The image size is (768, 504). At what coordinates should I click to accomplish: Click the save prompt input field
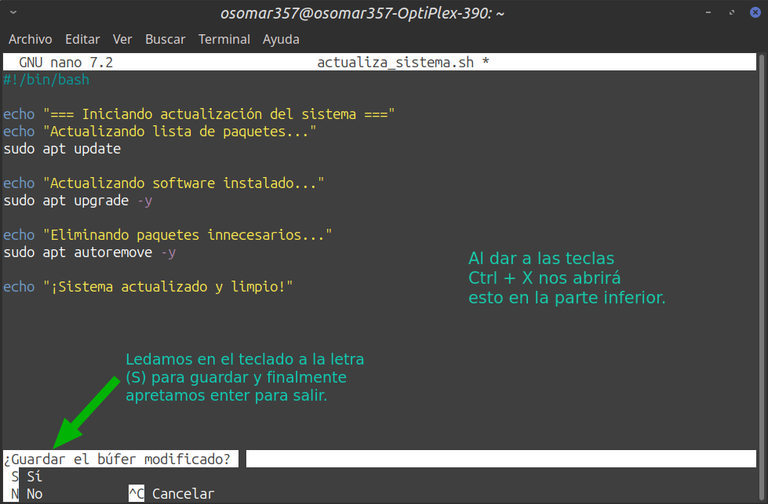point(501,459)
